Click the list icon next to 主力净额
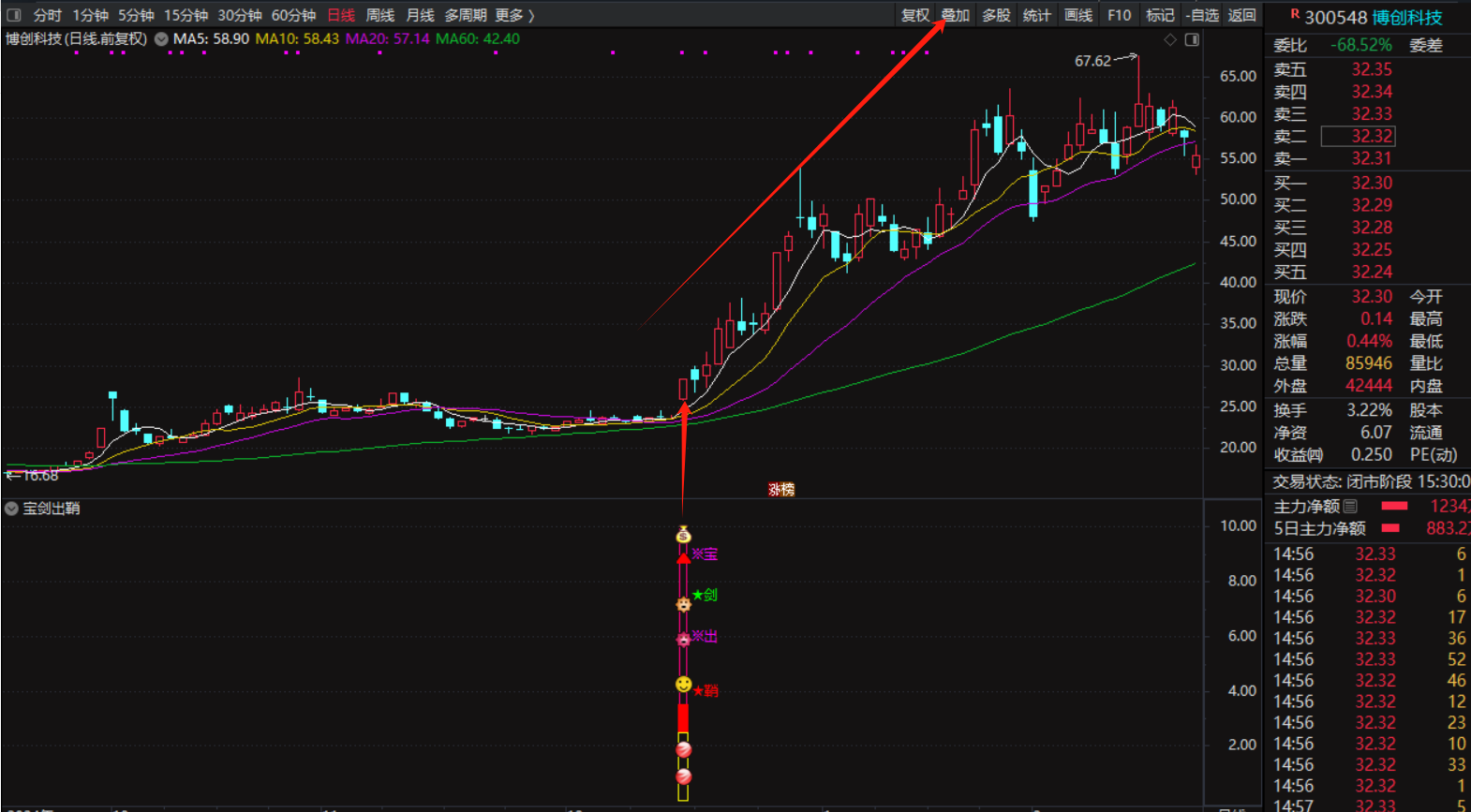The width and height of the screenshot is (1471, 812). pyautogui.click(x=1350, y=506)
